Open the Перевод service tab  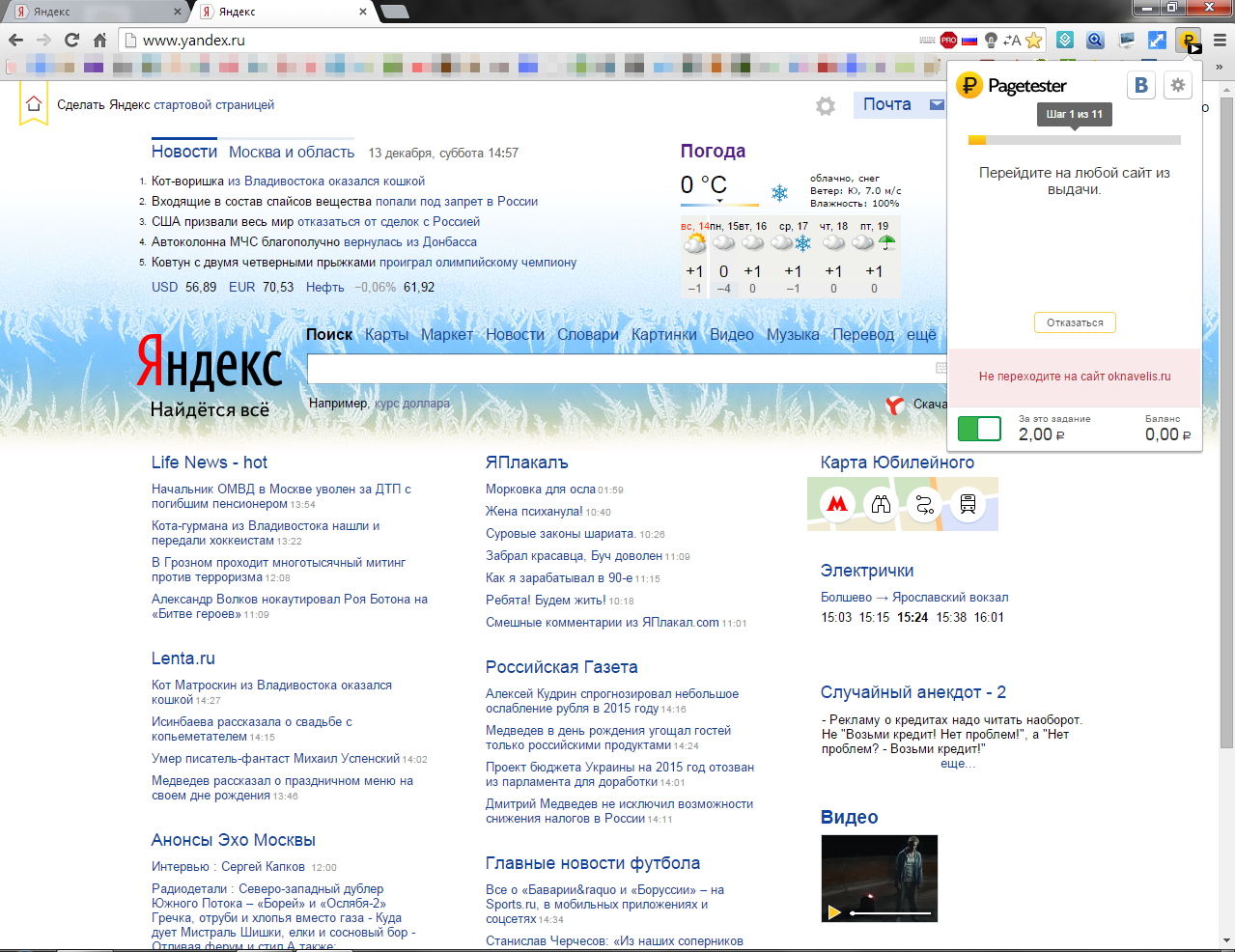863,334
